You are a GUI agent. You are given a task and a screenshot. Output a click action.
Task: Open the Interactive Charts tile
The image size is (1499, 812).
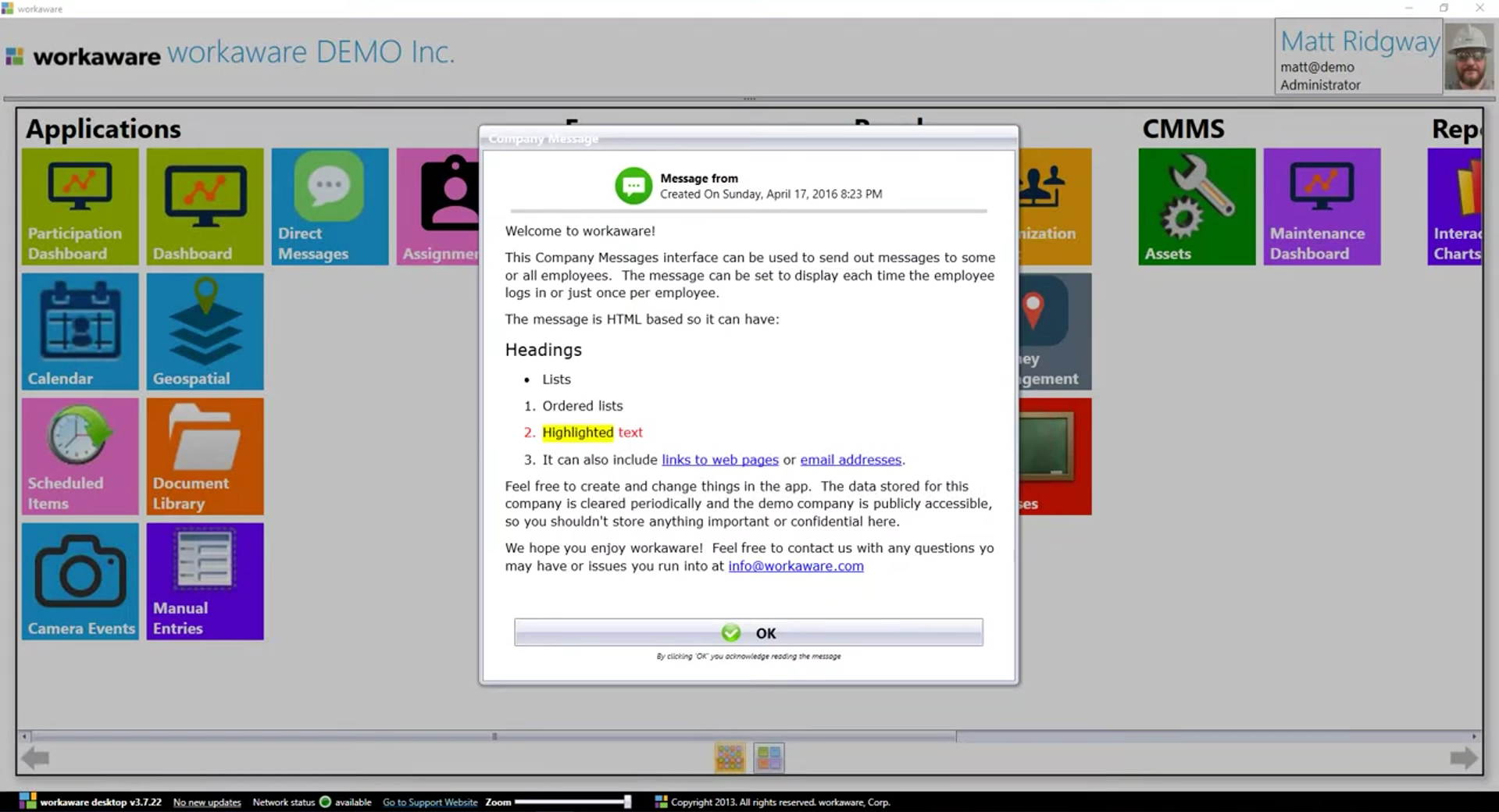click(x=1454, y=207)
